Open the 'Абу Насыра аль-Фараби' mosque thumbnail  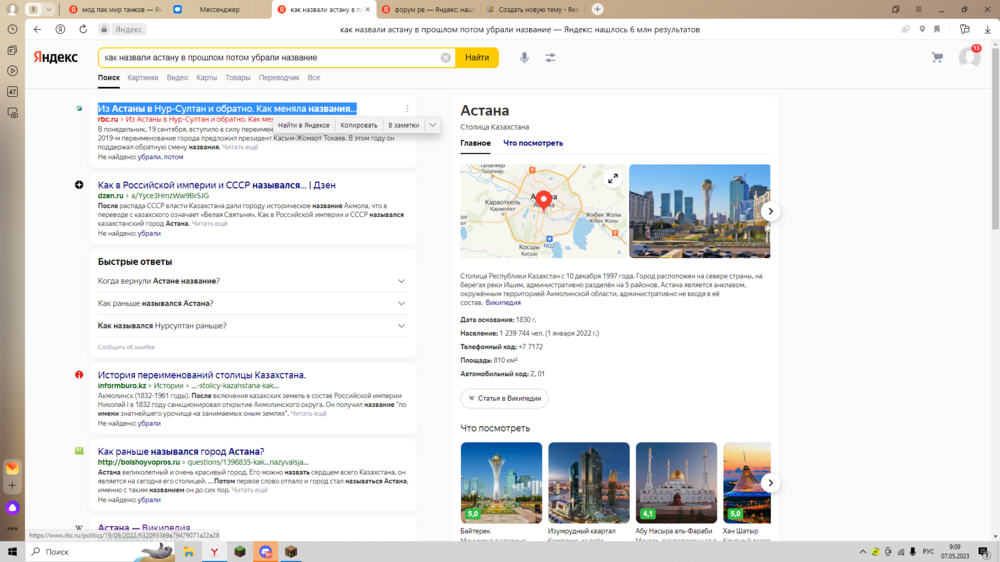[x=676, y=483]
